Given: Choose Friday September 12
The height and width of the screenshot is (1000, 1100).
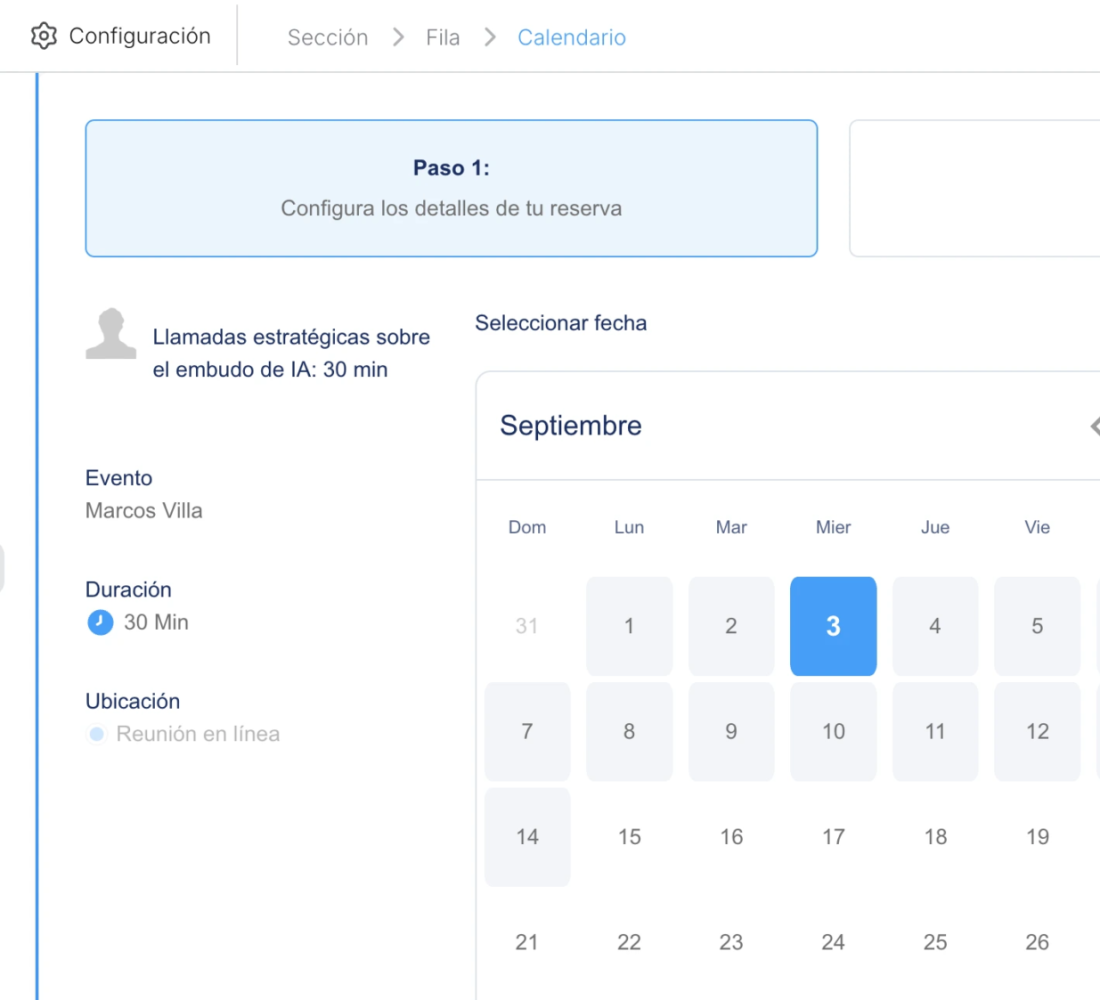Looking at the screenshot, I should point(1037,732).
